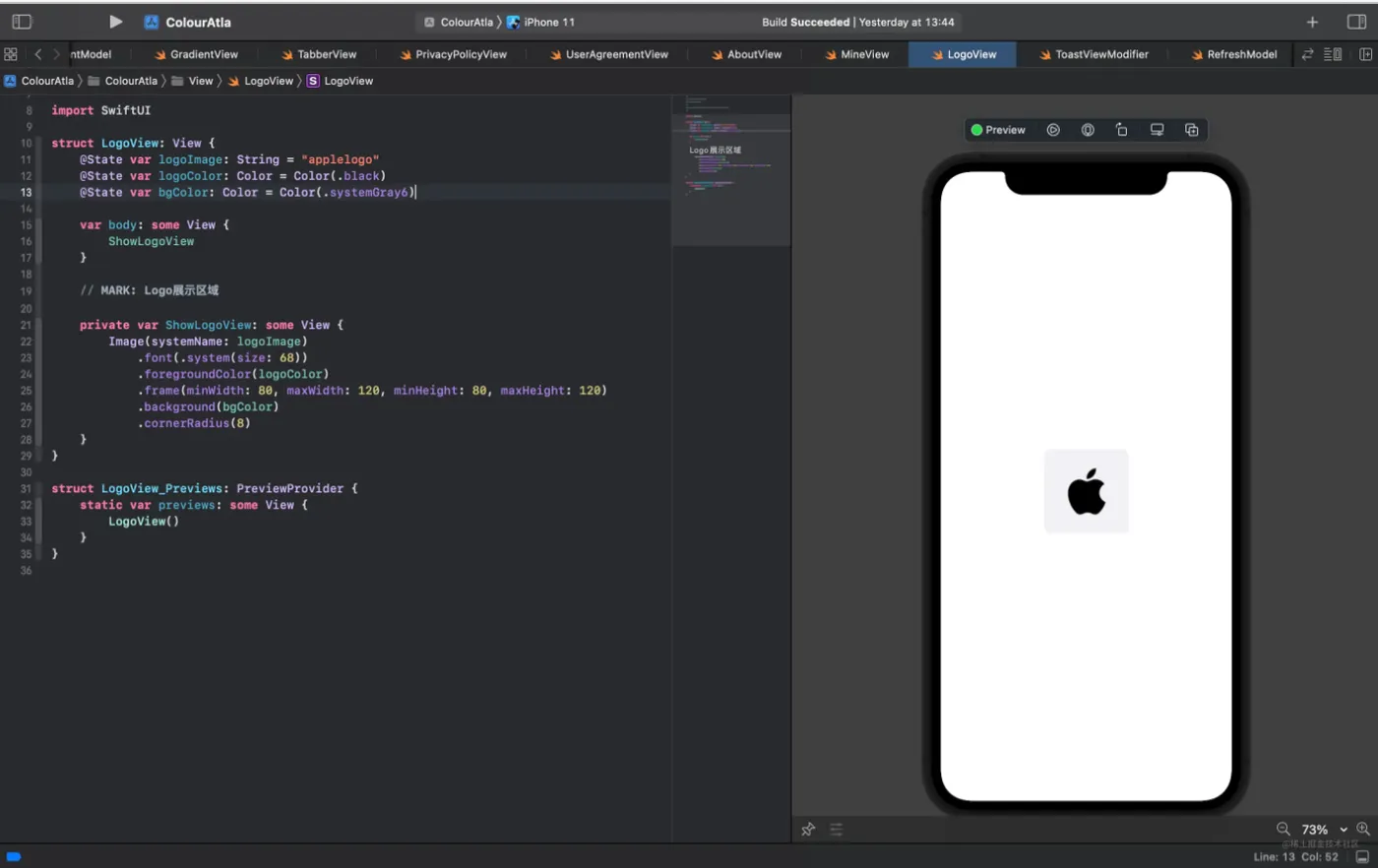Switch to the PrivacyPolicyView tab
This screenshot has width=1378, height=868.
tap(453, 54)
